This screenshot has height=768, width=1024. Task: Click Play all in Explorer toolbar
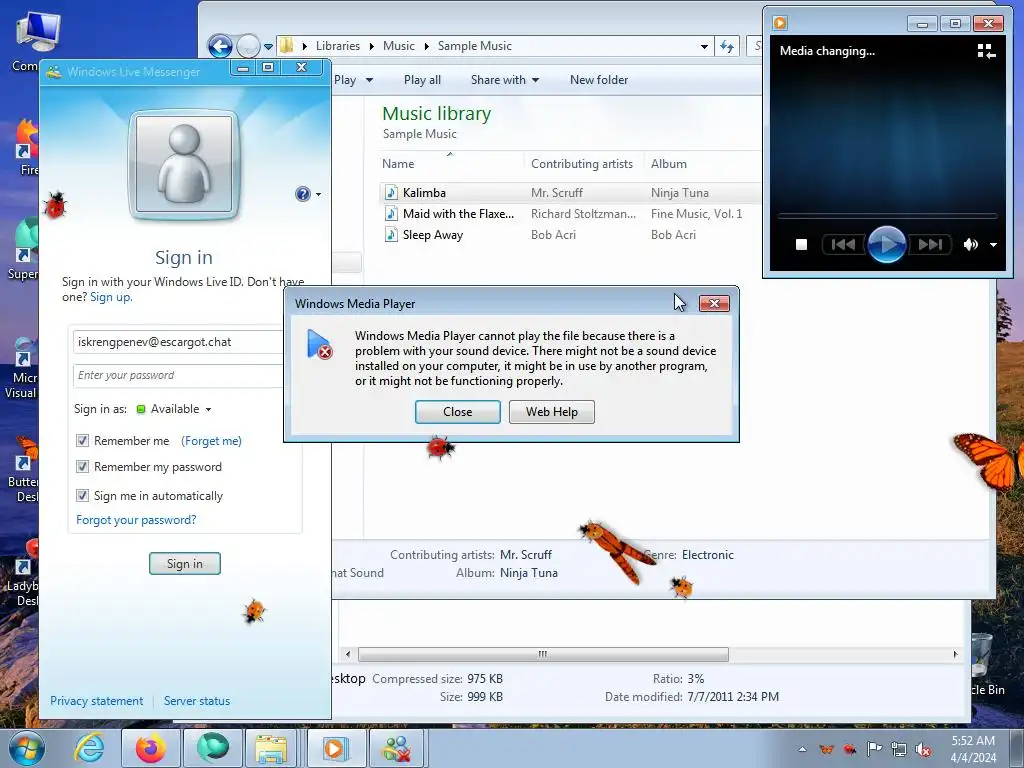tap(422, 80)
